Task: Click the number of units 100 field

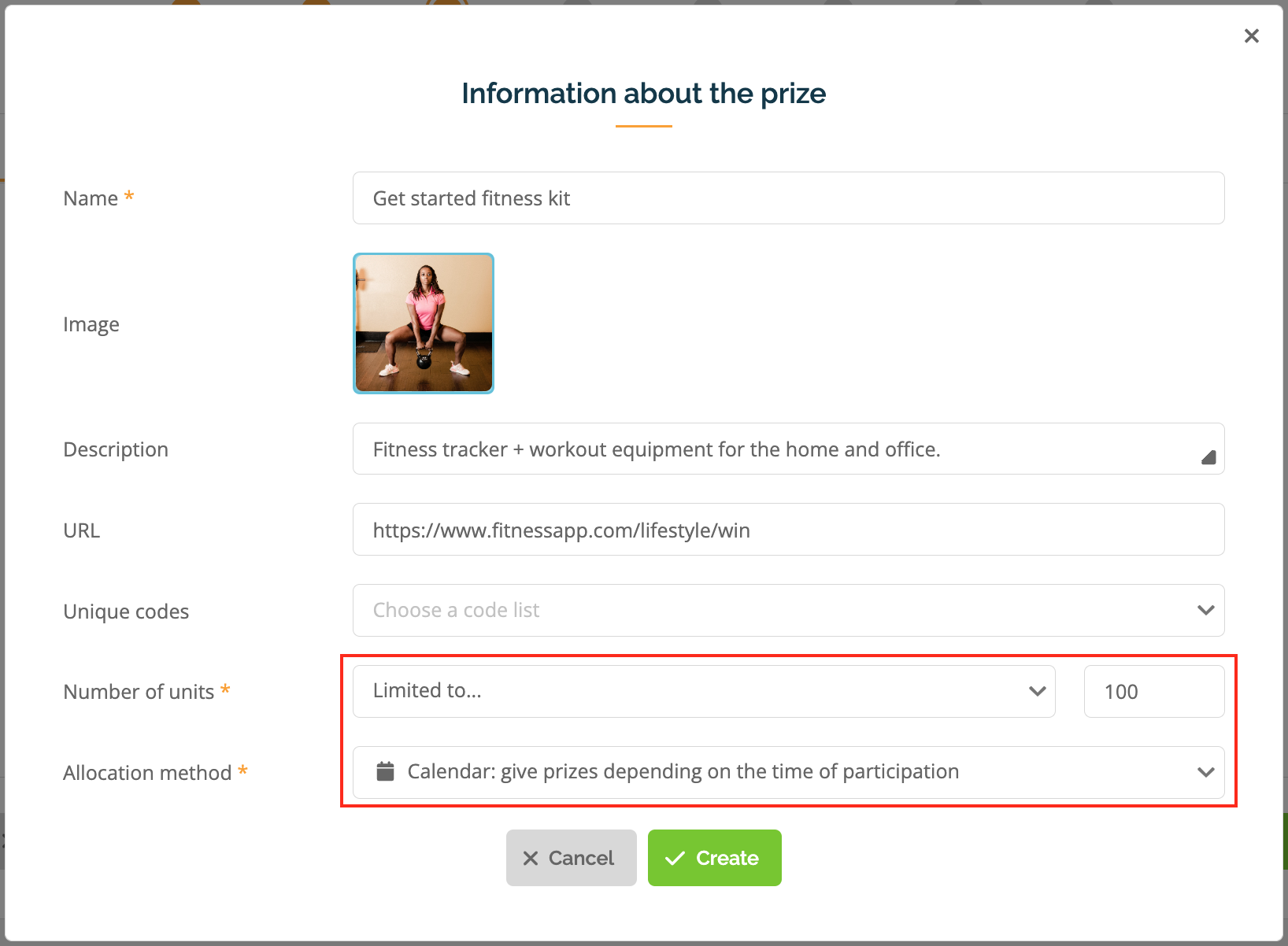Action: (1154, 691)
